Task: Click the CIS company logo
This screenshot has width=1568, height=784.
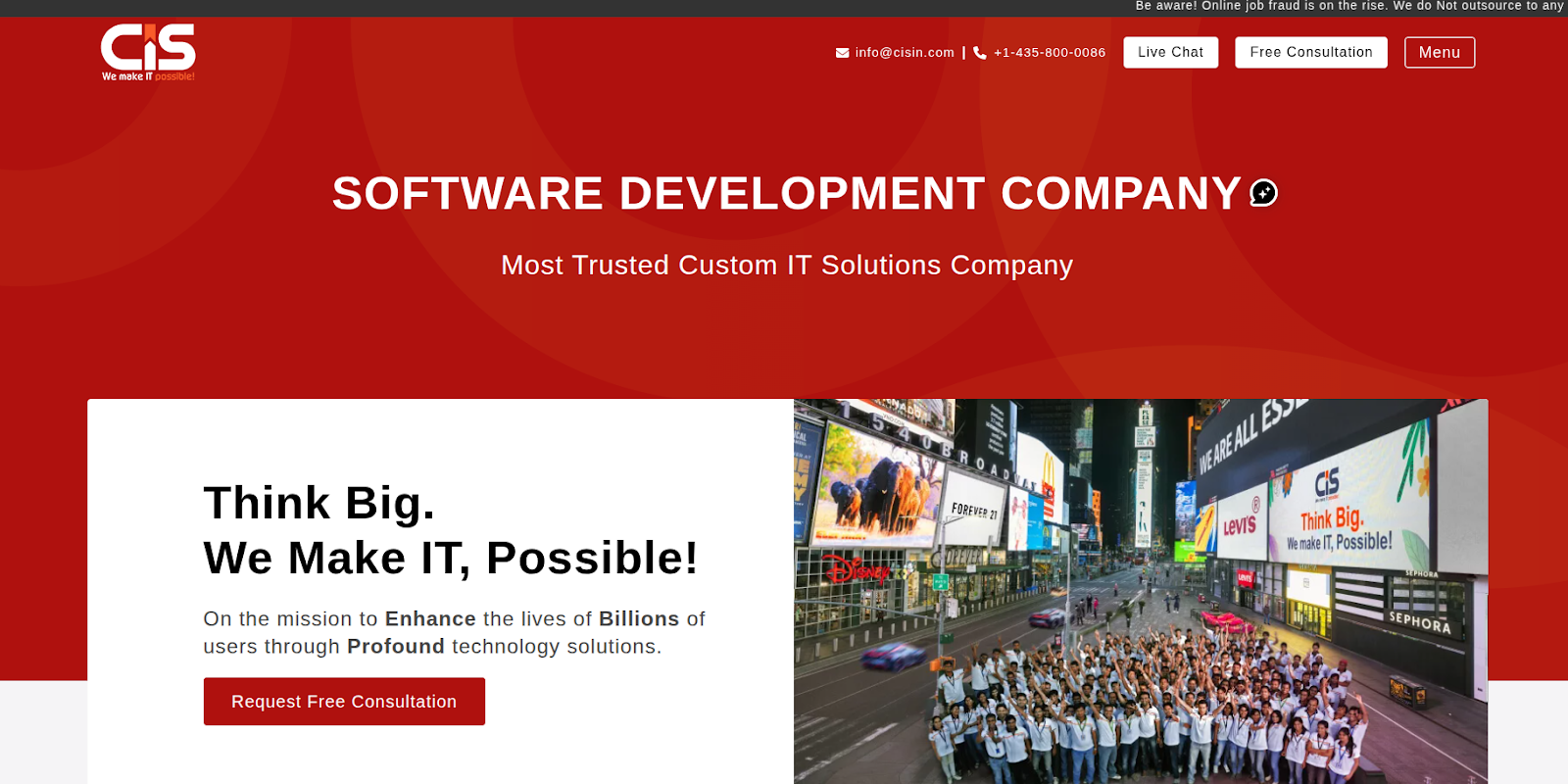Action: pyautogui.click(x=148, y=52)
